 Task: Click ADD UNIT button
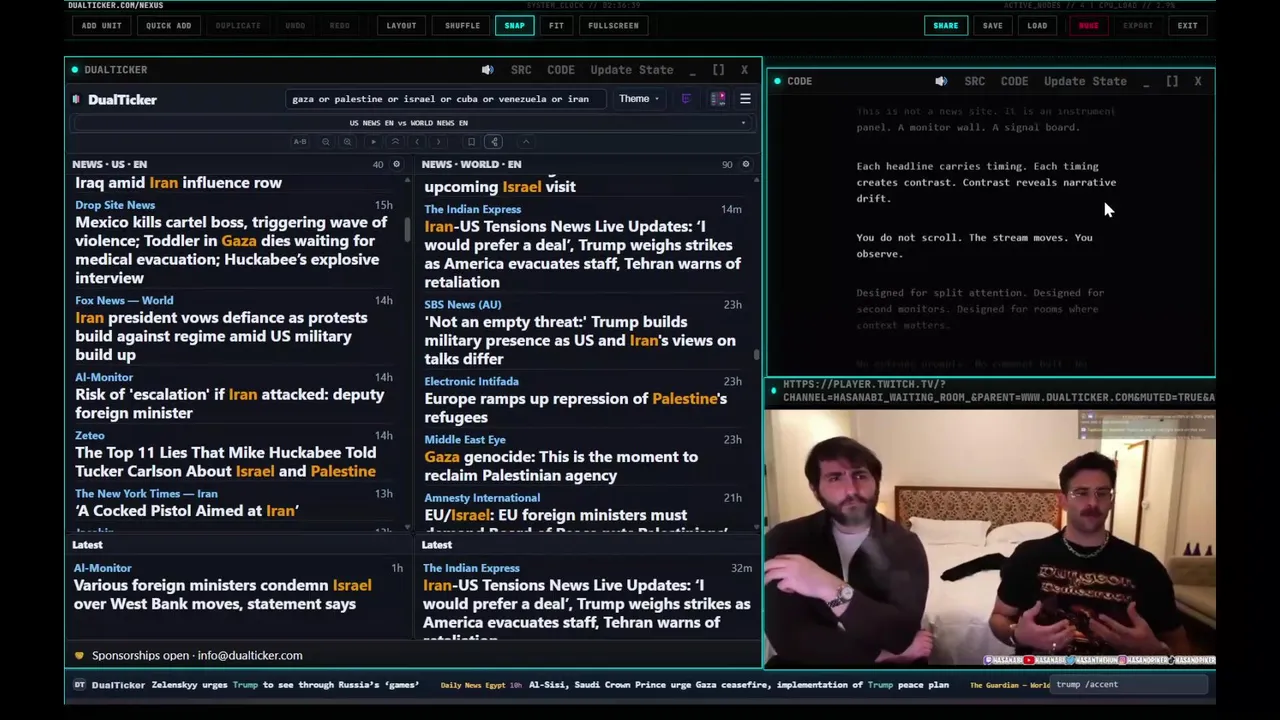pos(101,25)
